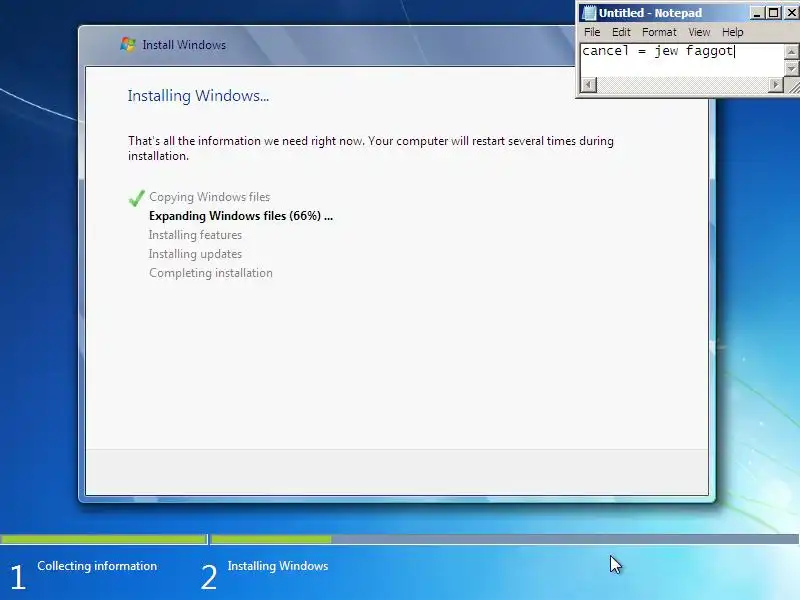
Task: Click the green checkmark beside Copying Windows files
Action: (x=136, y=197)
